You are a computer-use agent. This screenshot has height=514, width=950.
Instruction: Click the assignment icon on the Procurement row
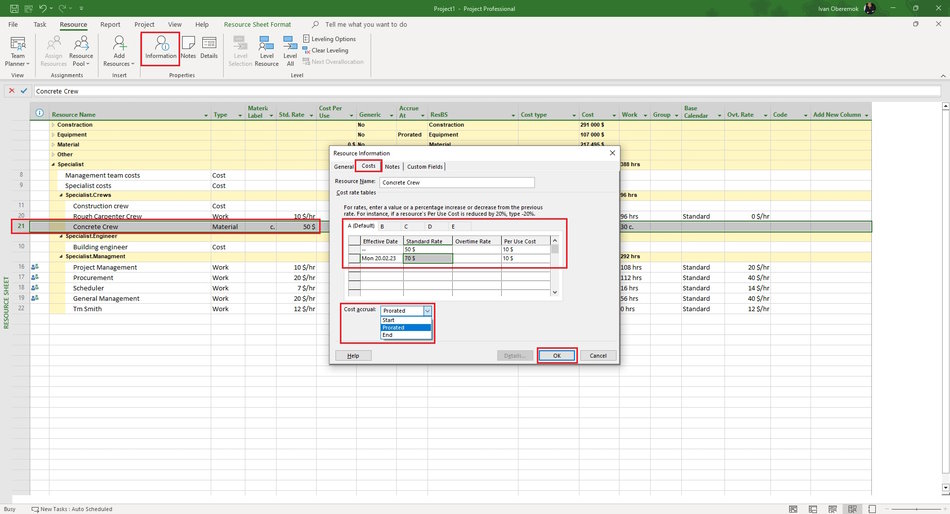click(35, 277)
